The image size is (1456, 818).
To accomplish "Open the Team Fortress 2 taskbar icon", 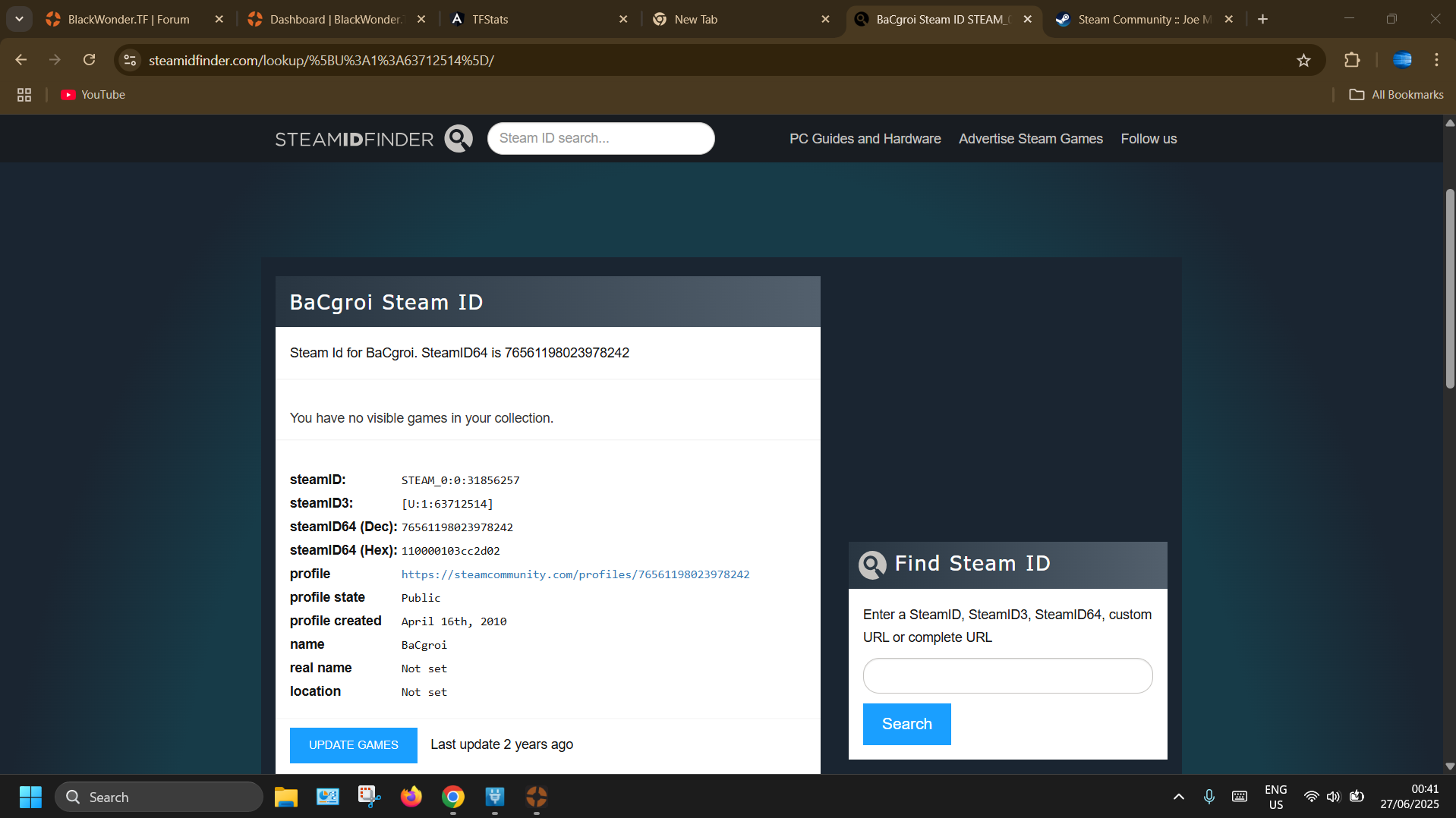I will coord(536,797).
